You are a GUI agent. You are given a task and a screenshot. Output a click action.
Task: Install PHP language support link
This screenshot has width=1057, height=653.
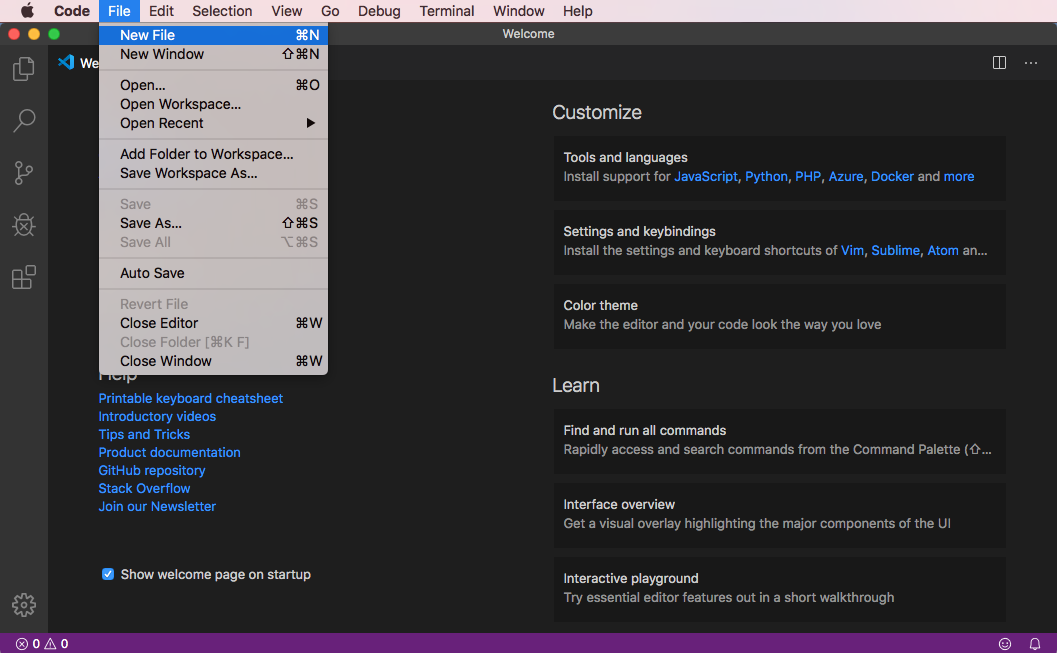tap(808, 177)
